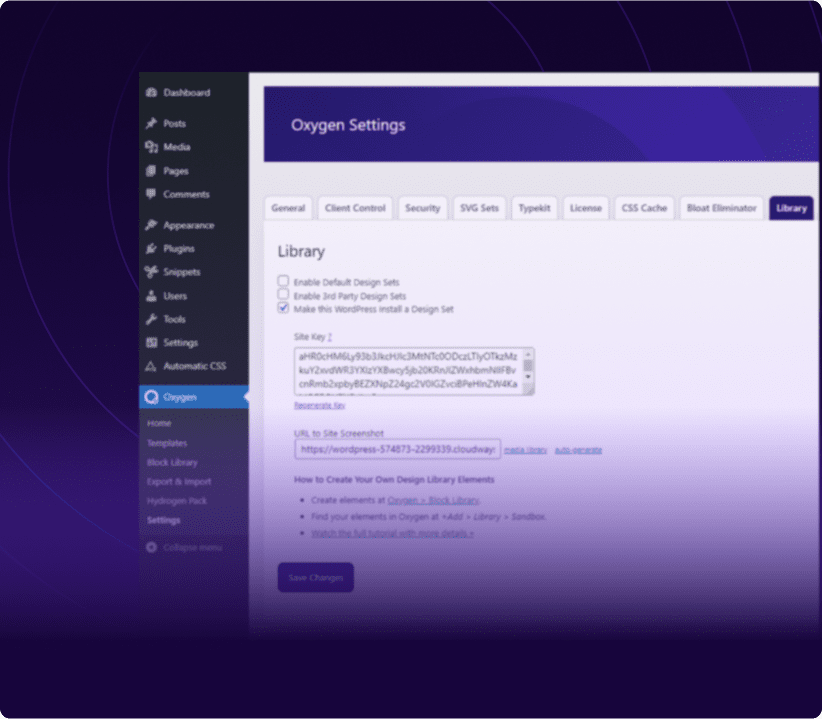Click the Site Key scrollbar down arrow

528,377
